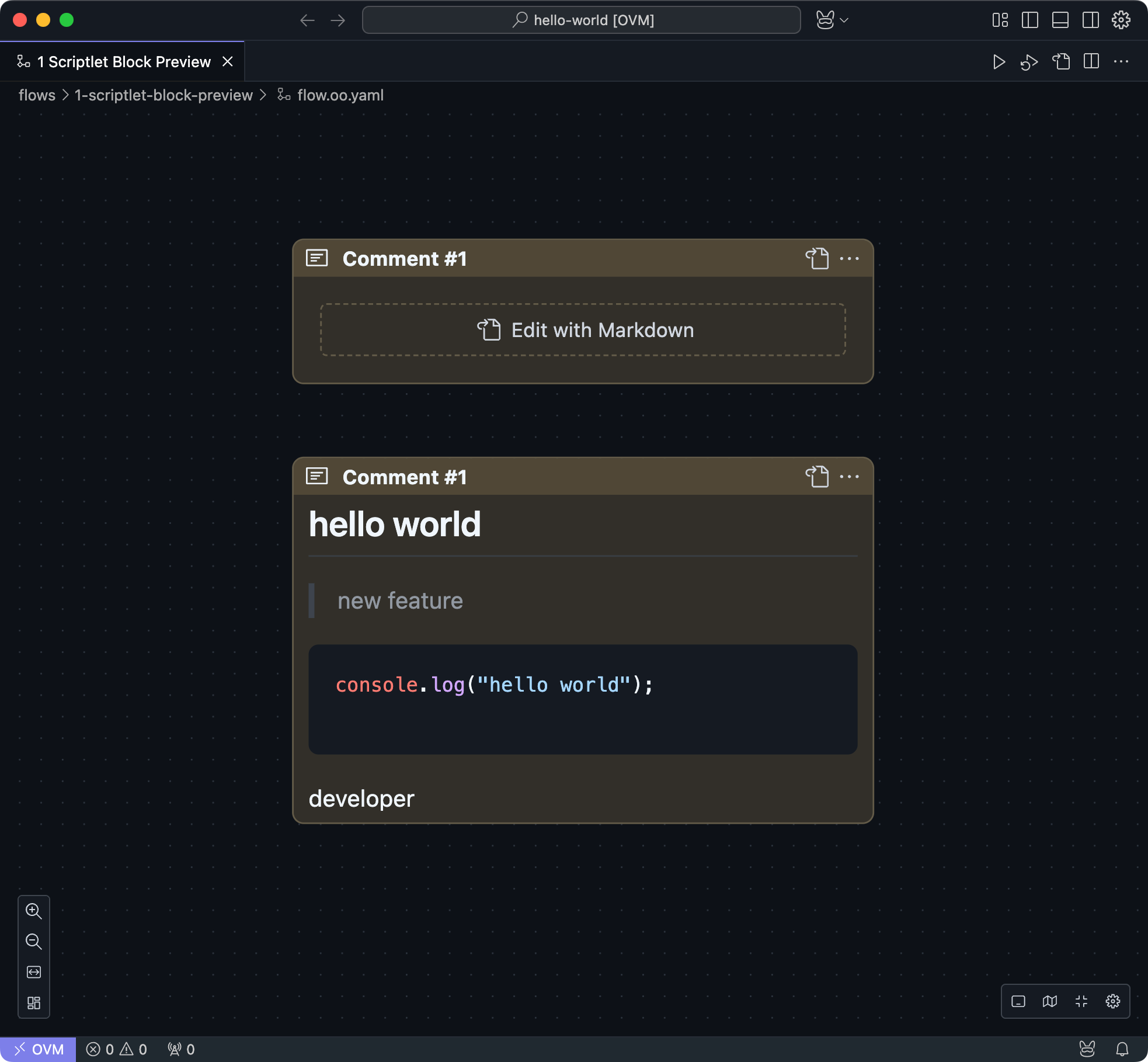Toggle the bottom panel visibility
The height and width of the screenshot is (1062, 1148).
coord(1060,20)
